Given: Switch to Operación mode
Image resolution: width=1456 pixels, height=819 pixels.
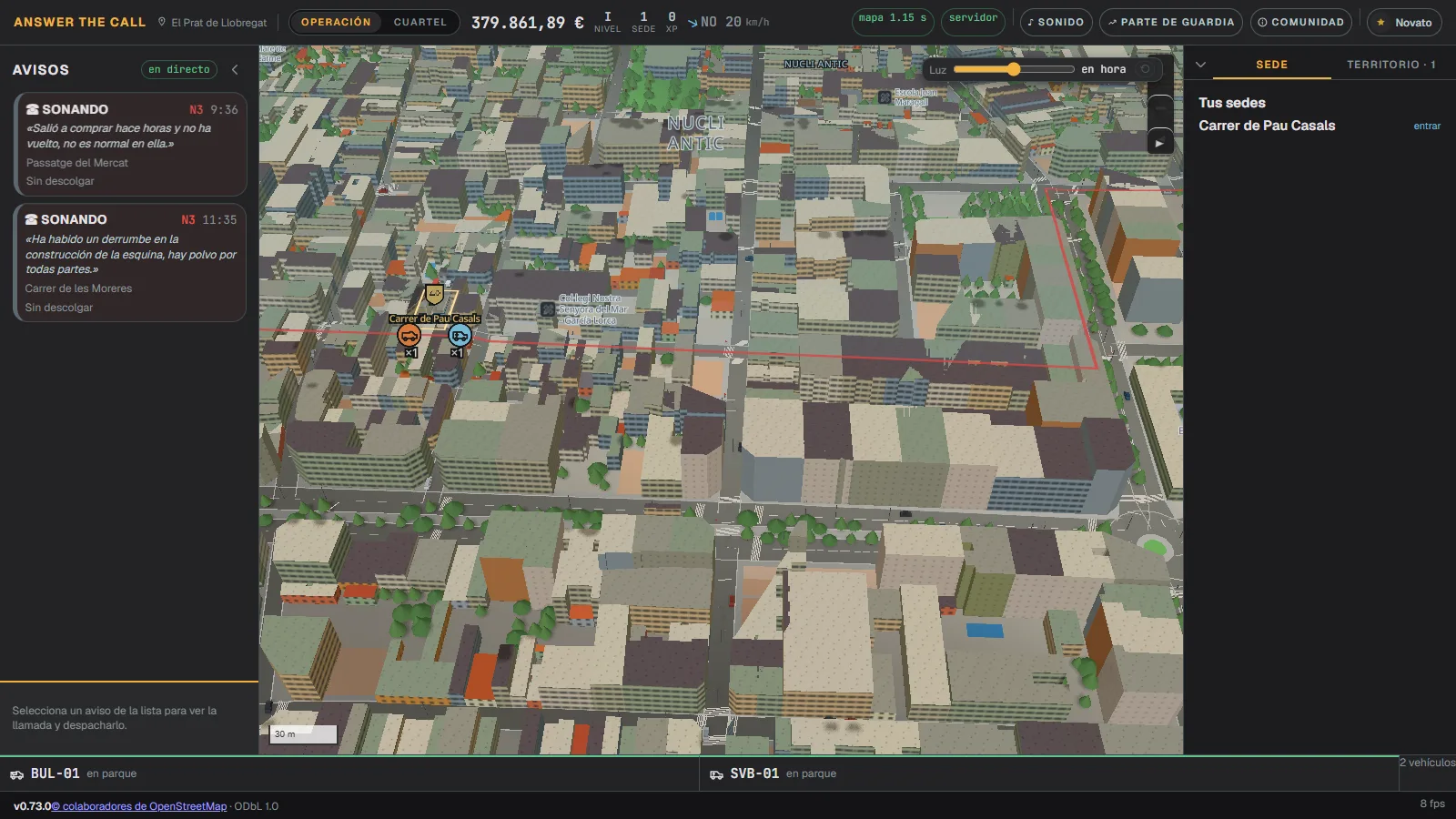Looking at the screenshot, I should pos(336,22).
